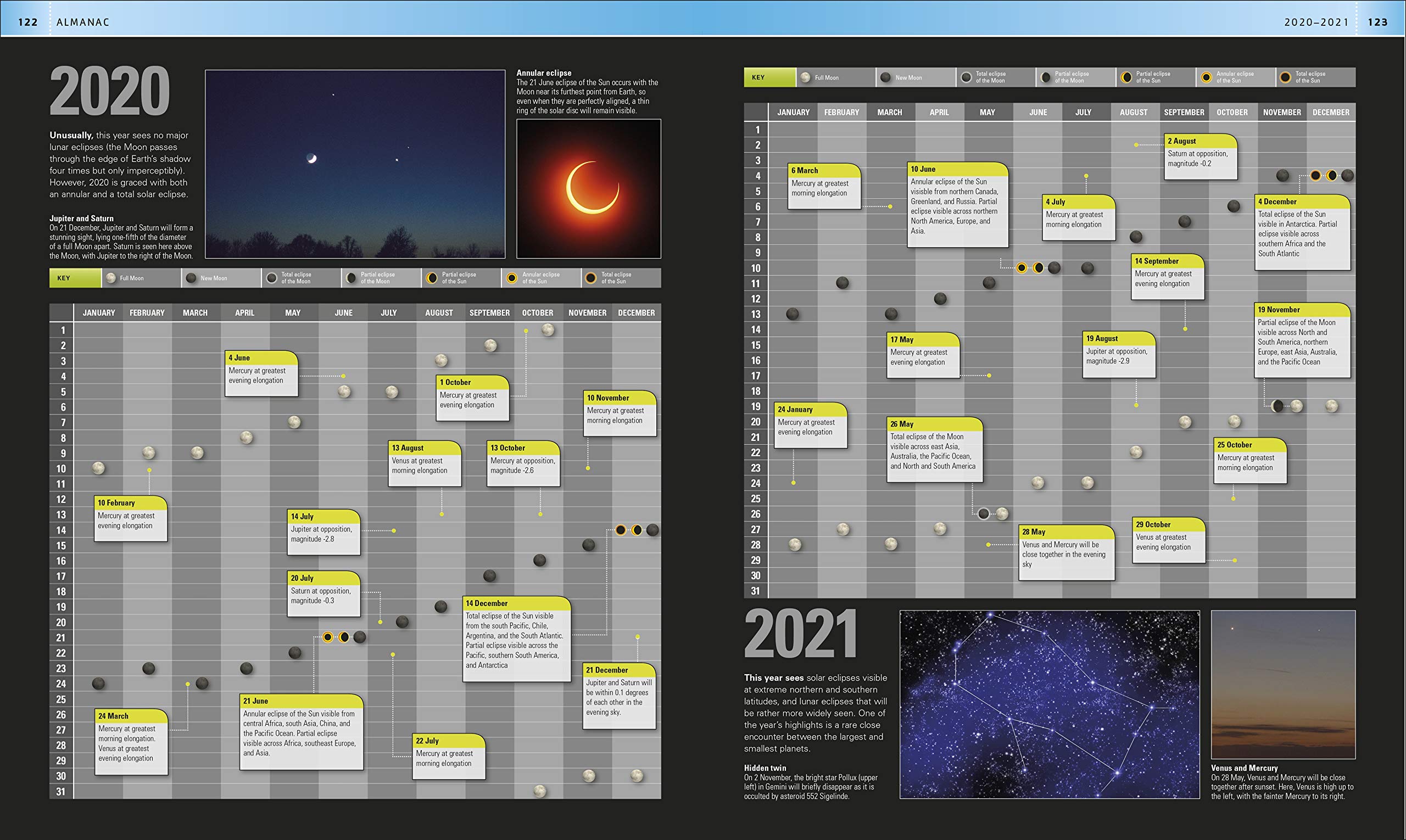Click the row number '31' in the 2021 calendar

coord(755,591)
